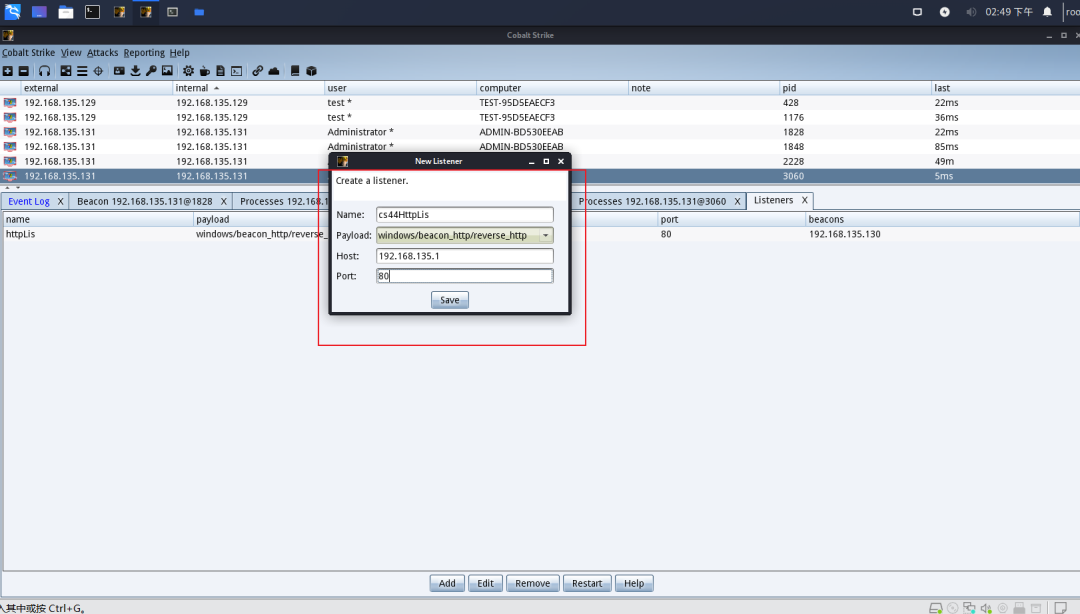The height and width of the screenshot is (614, 1080).
Task: Open credentials view toolbar icon
Action: [x=119, y=71]
